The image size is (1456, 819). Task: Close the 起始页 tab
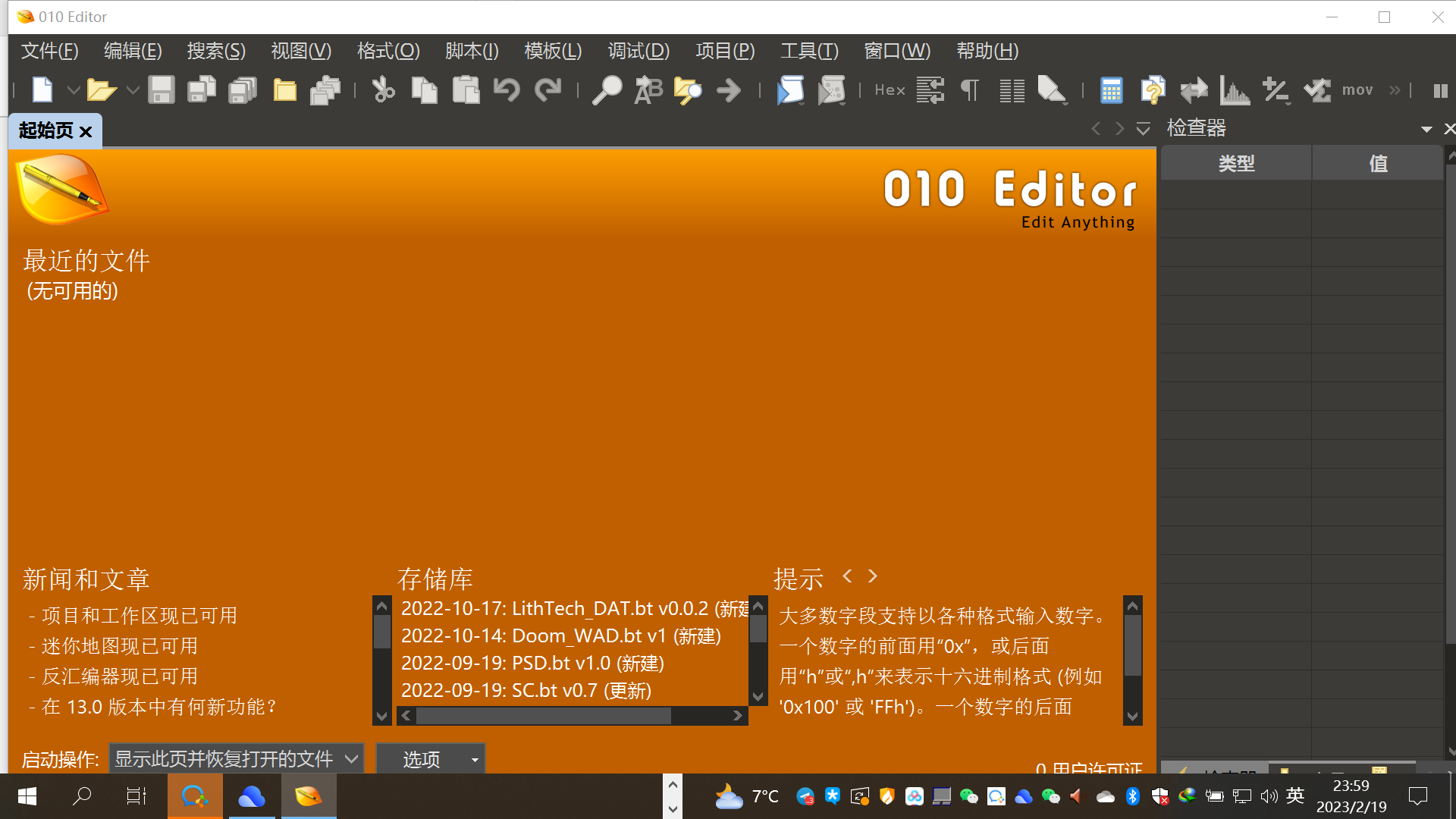86,132
